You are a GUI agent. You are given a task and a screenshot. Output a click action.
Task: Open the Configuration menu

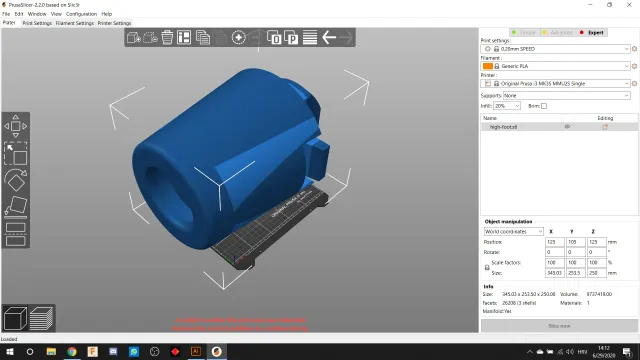pyautogui.click(x=81, y=14)
